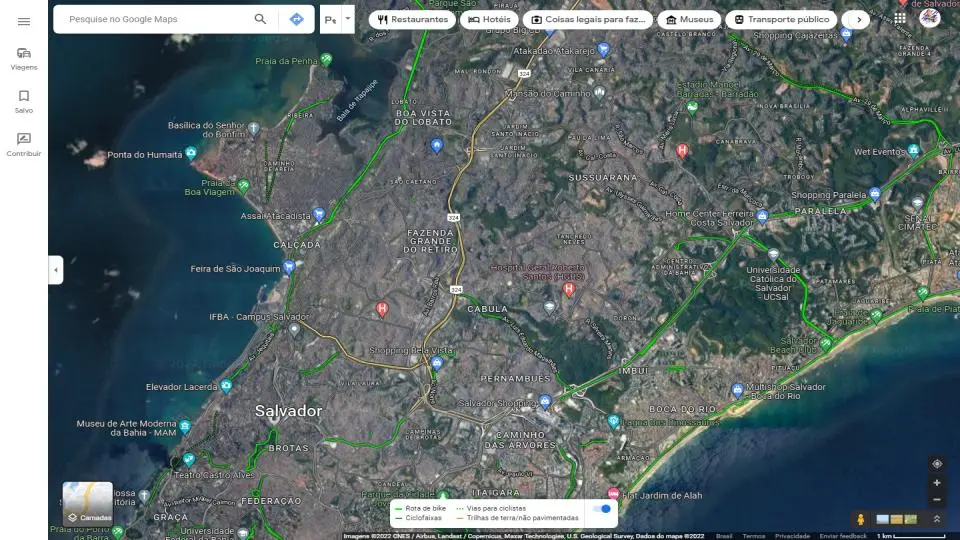Open the Viagens sidebar item
The width and height of the screenshot is (960, 540).
pyautogui.click(x=24, y=59)
